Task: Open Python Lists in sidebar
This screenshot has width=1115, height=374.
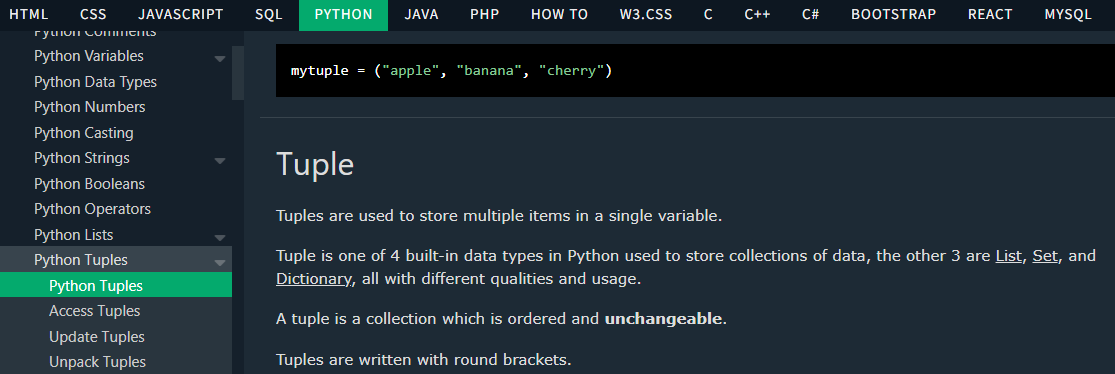Action: click(x=73, y=235)
